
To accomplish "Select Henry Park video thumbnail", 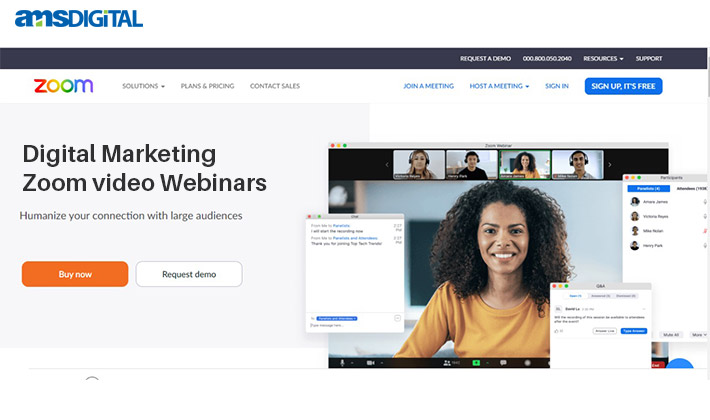I will 471,165.
